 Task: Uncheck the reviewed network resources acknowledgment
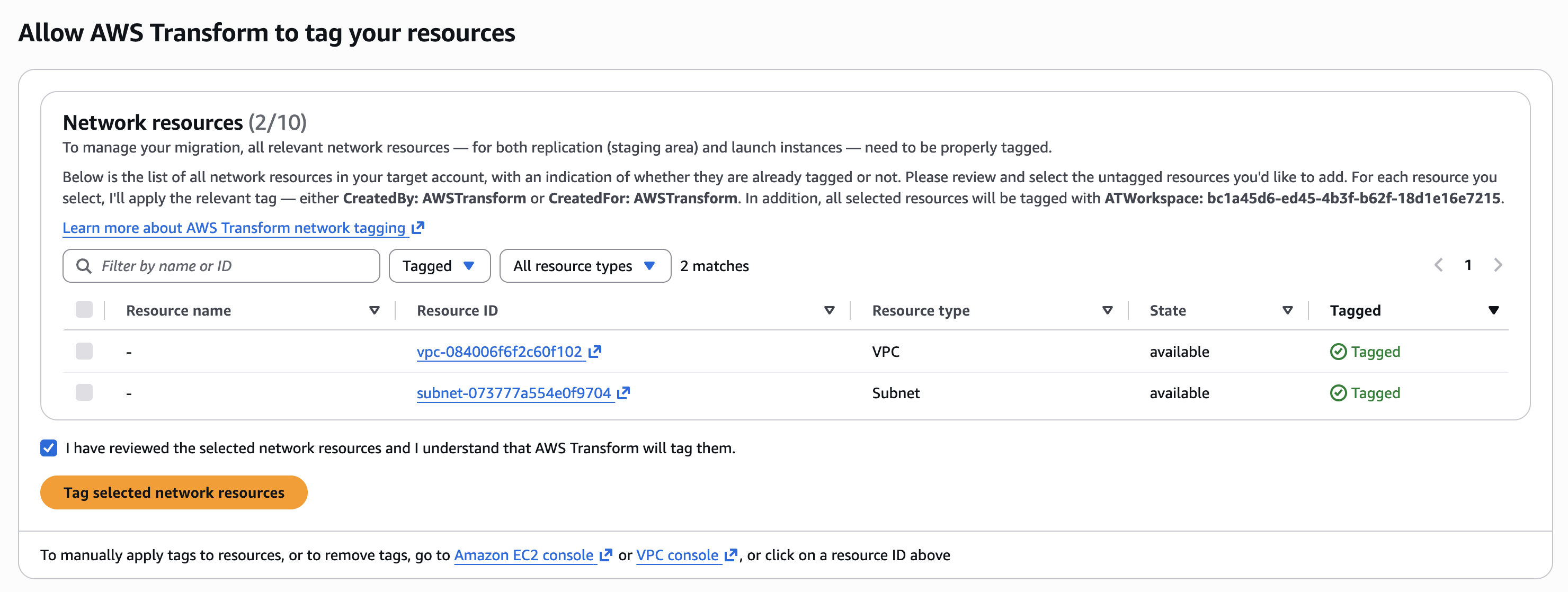tap(49, 448)
